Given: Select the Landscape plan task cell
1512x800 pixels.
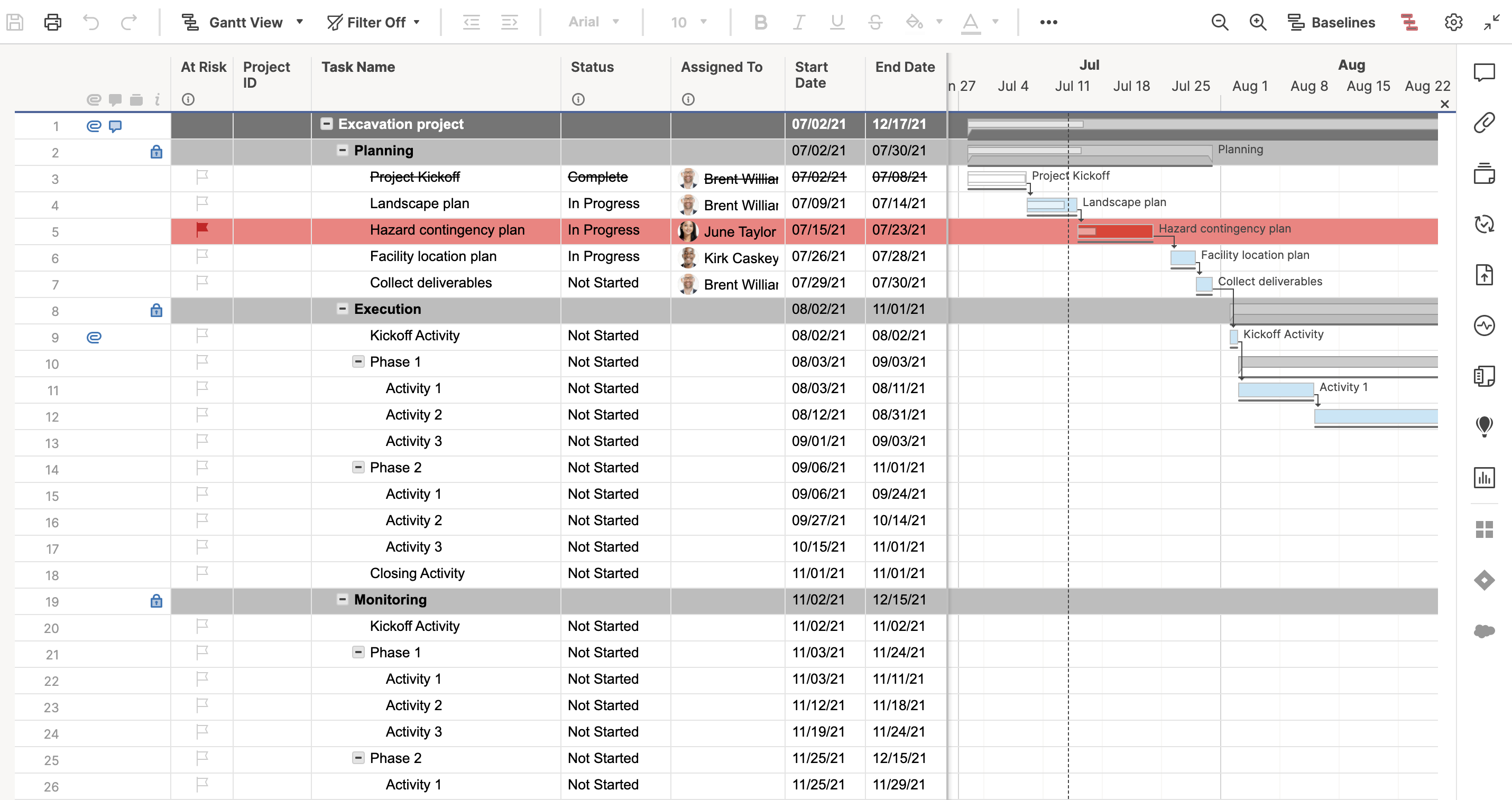Looking at the screenshot, I should click(x=419, y=203).
